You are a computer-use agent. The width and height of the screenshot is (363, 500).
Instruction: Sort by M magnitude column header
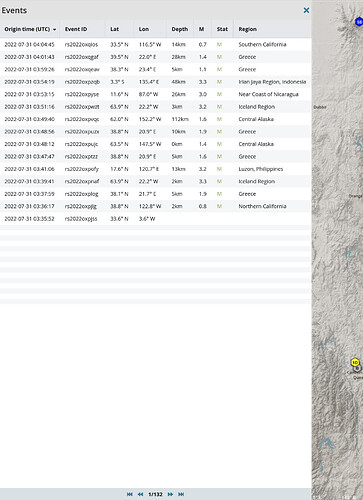coord(201,29)
